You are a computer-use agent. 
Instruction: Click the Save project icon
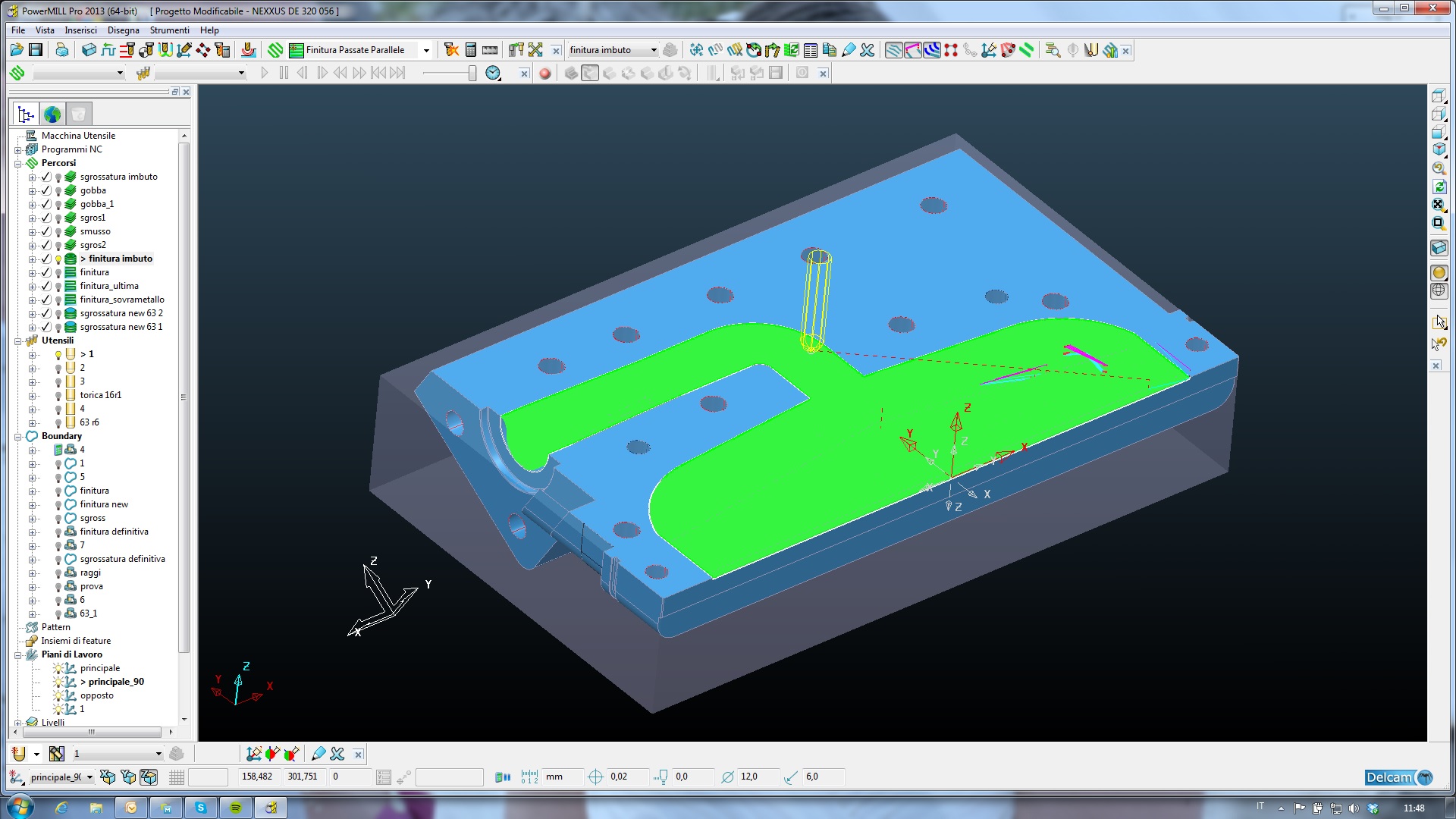[x=36, y=50]
